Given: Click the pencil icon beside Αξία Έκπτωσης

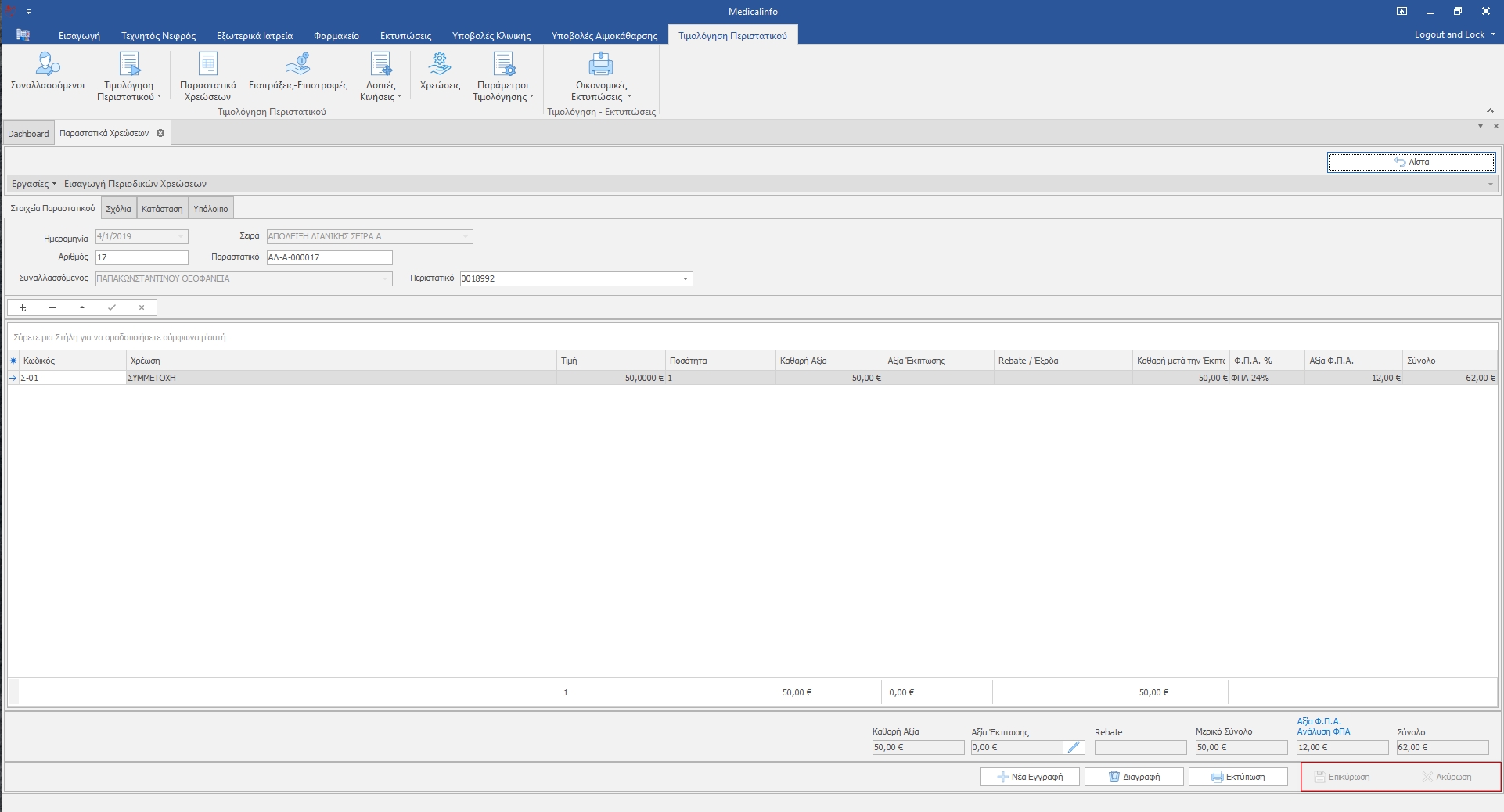Looking at the screenshot, I should (x=1074, y=748).
